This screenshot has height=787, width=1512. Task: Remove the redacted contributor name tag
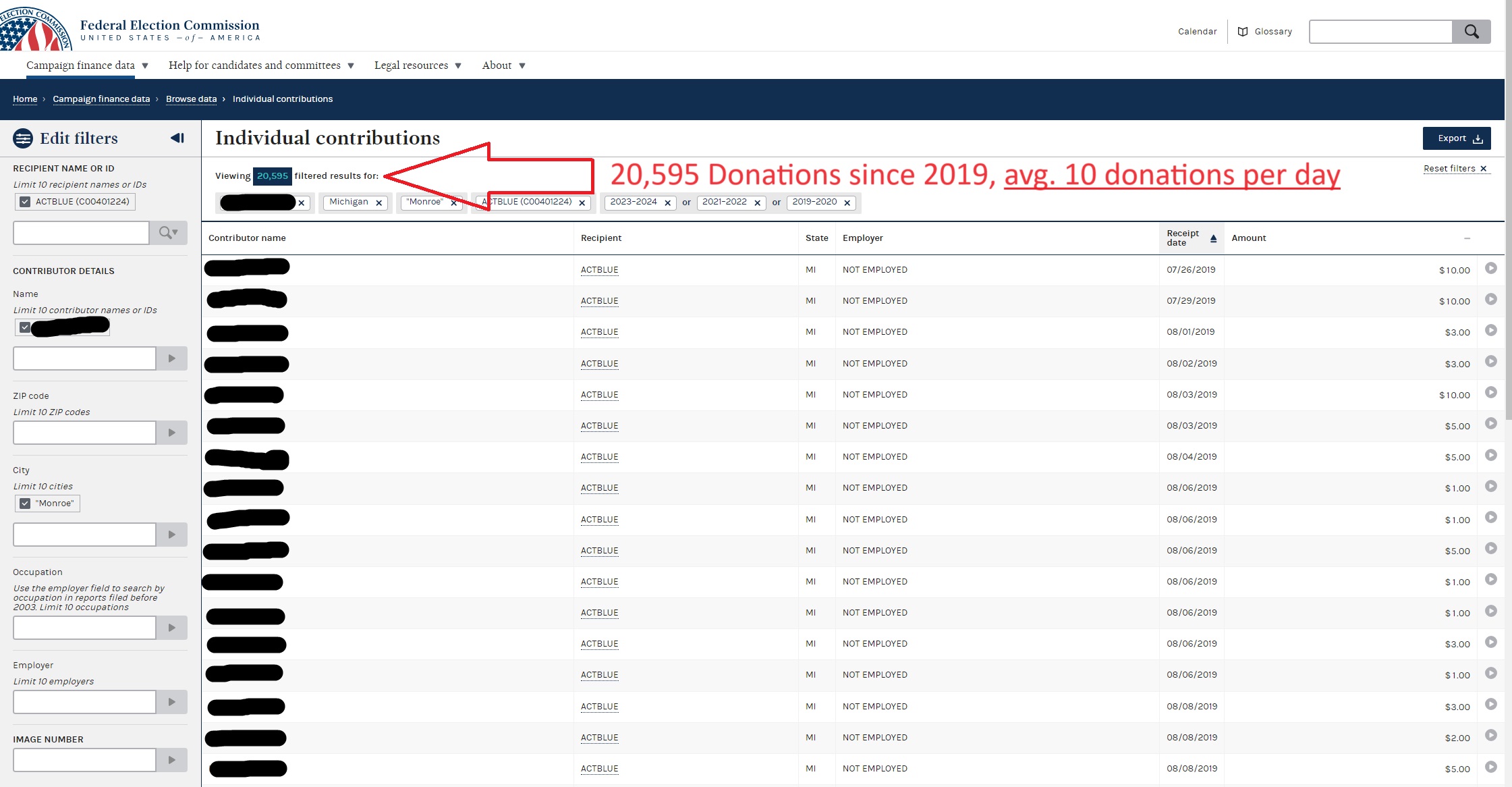click(302, 203)
